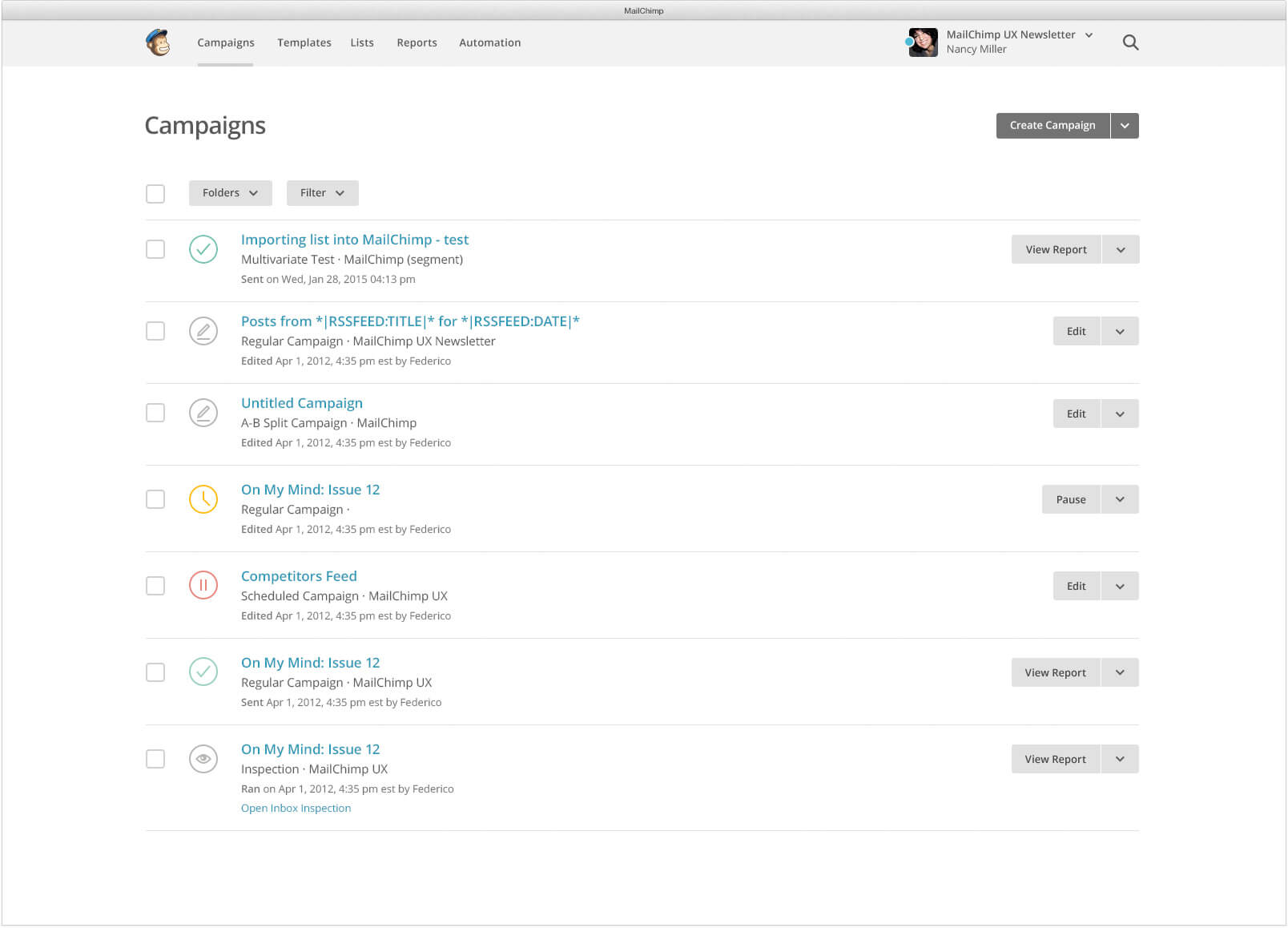1288x928 pixels.
Task: Expand options arrow for Competitors Feed
Action: [1120, 586]
